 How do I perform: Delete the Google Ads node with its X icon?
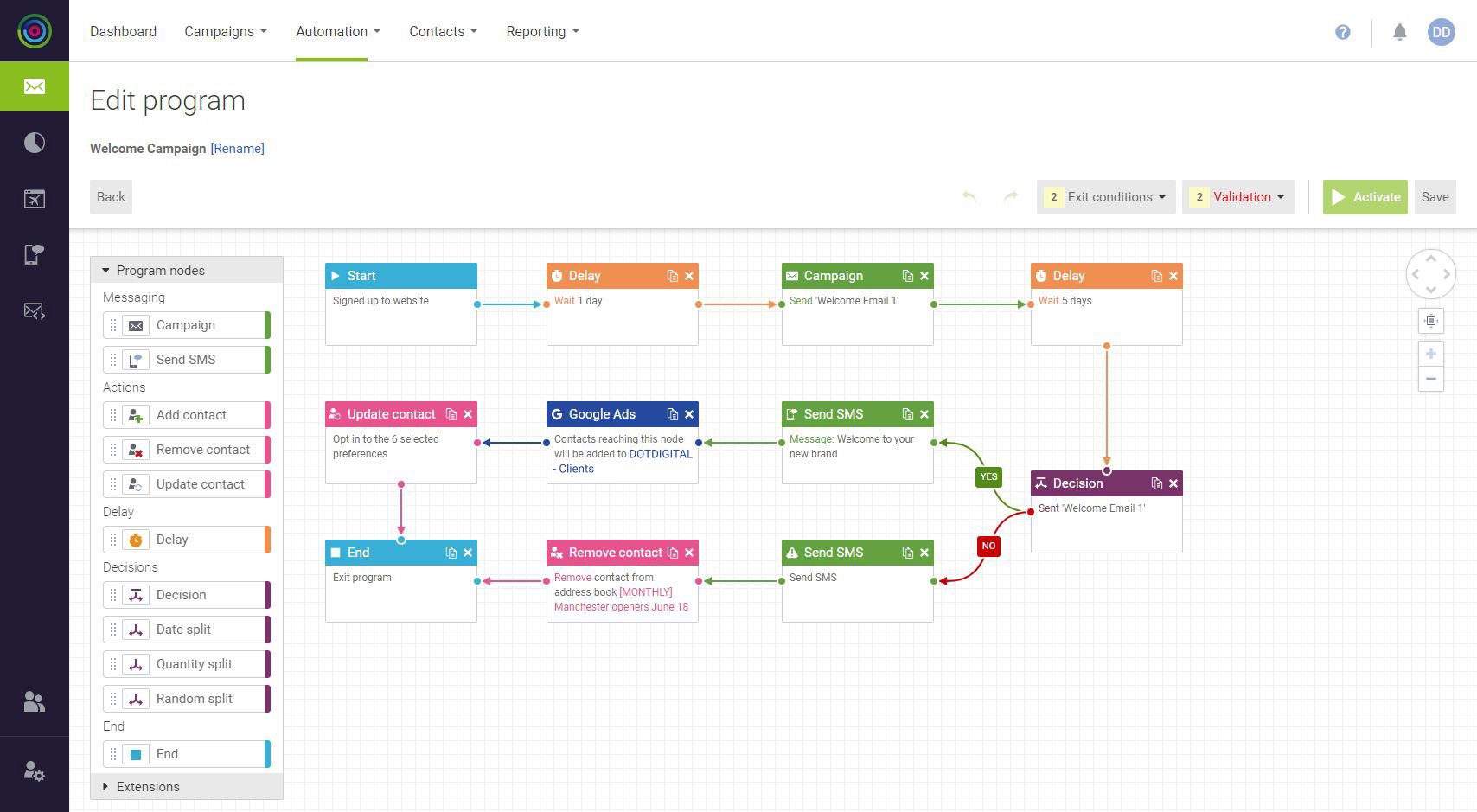[689, 414]
